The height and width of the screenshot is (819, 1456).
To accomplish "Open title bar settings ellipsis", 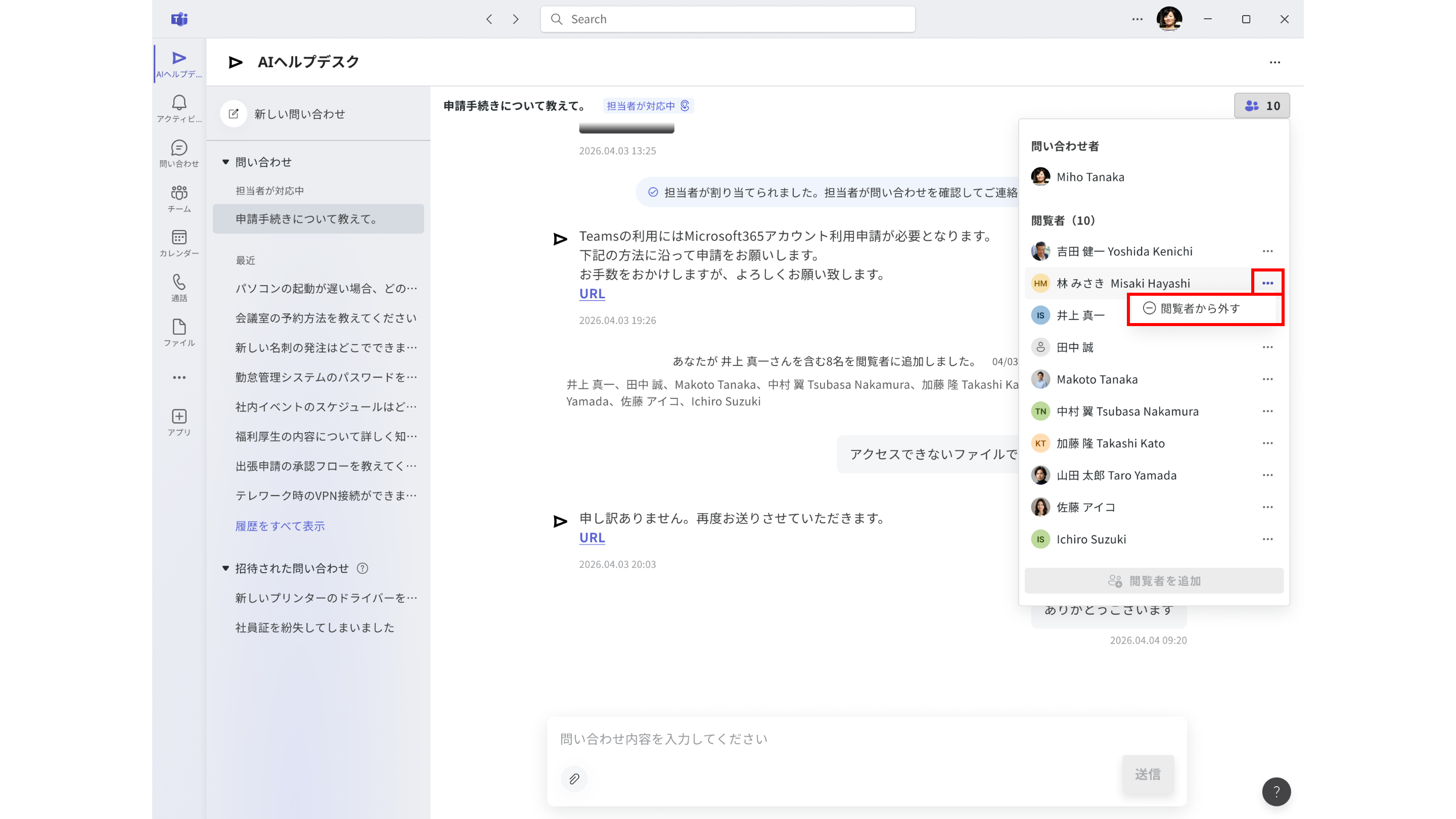I will pos(1137,19).
